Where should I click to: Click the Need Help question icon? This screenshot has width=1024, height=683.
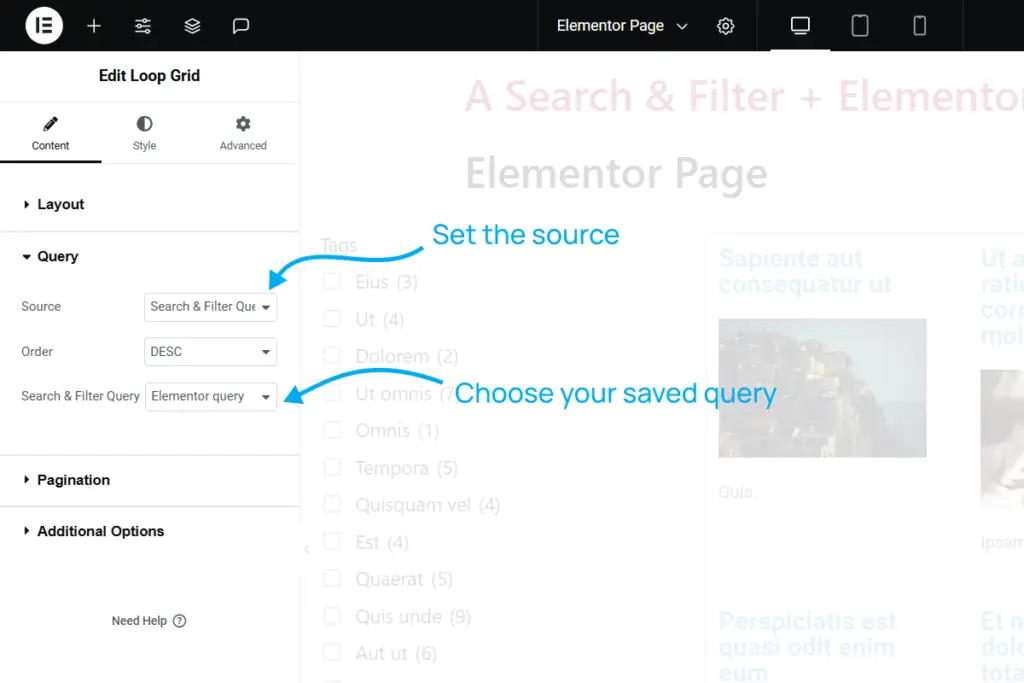pyautogui.click(x=180, y=621)
